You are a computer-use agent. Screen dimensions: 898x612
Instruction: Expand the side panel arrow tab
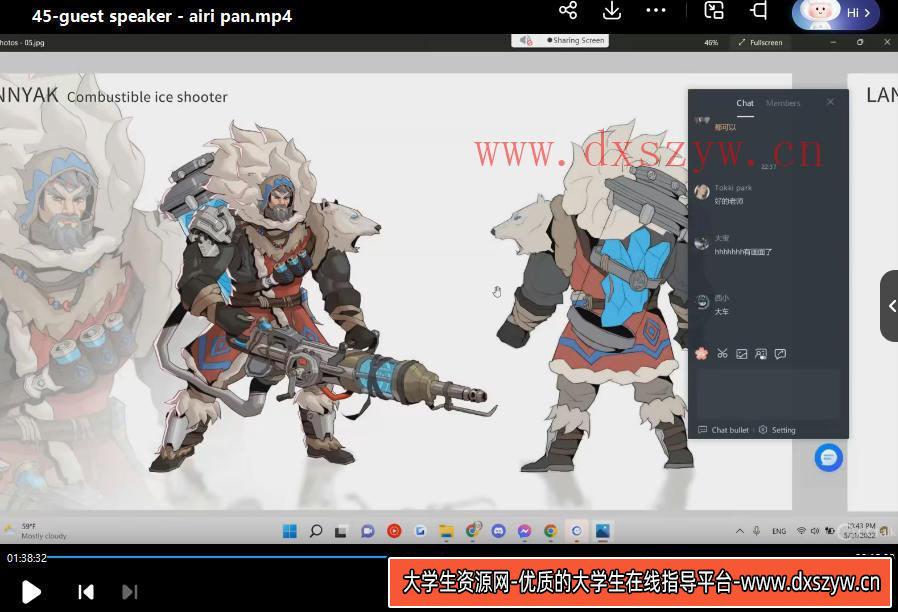(890, 306)
